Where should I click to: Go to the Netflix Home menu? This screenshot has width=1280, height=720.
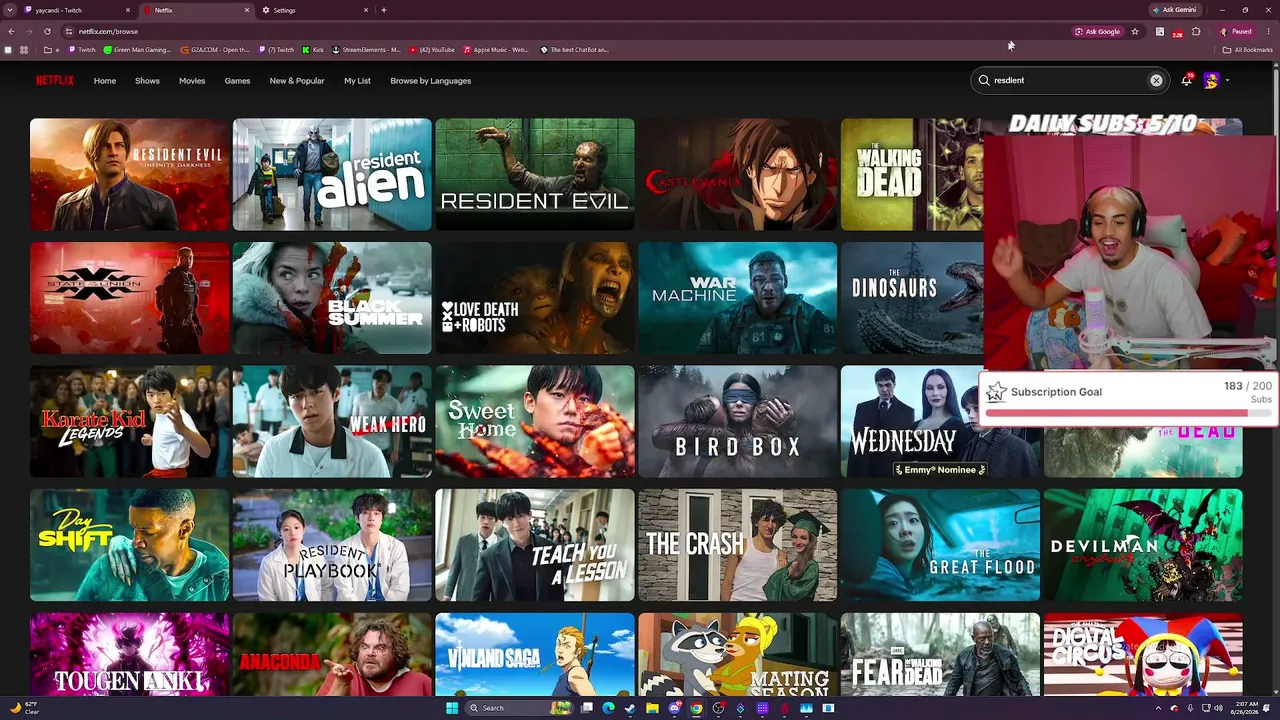coord(105,81)
